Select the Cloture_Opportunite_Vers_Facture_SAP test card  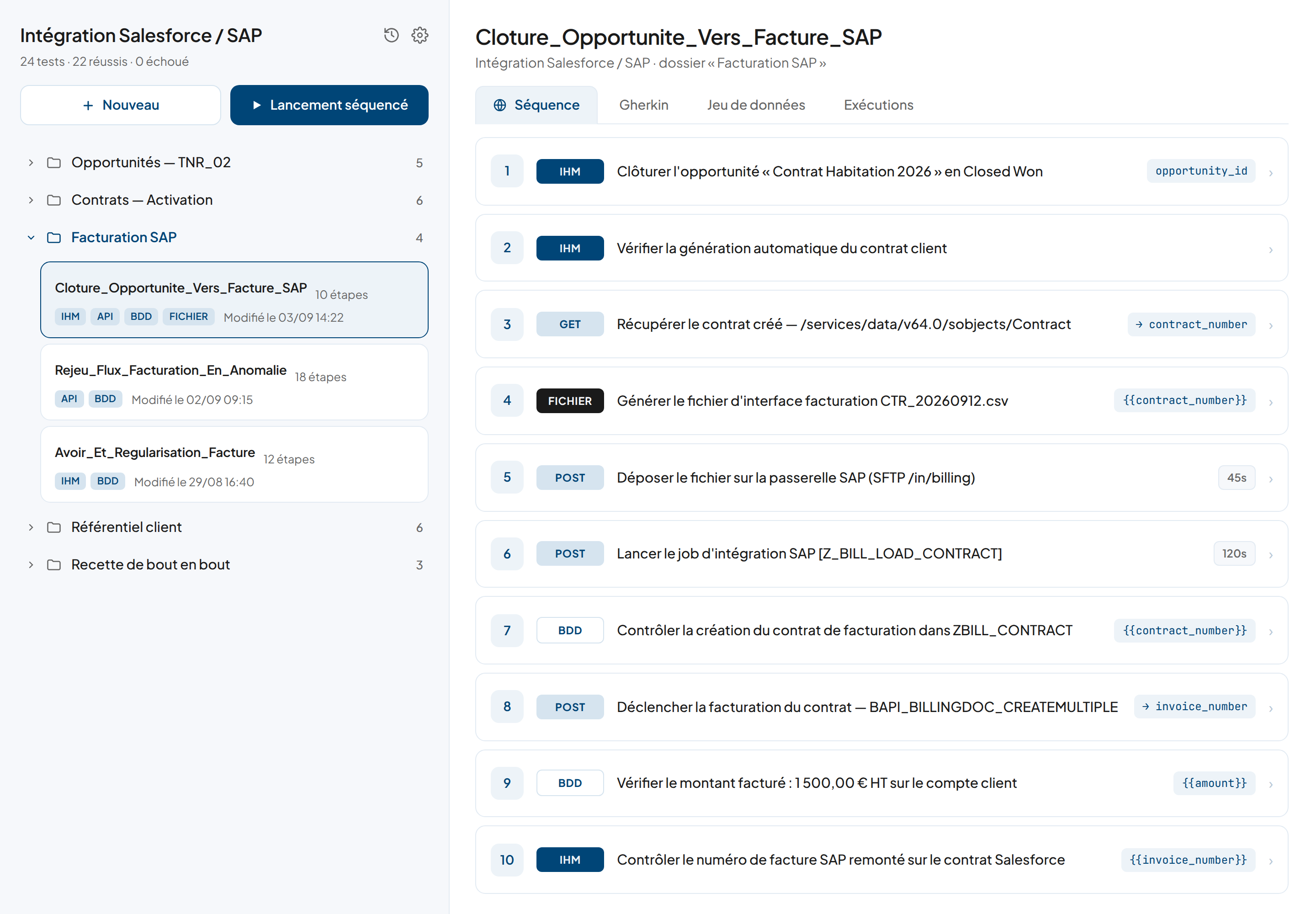(x=234, y=299)
